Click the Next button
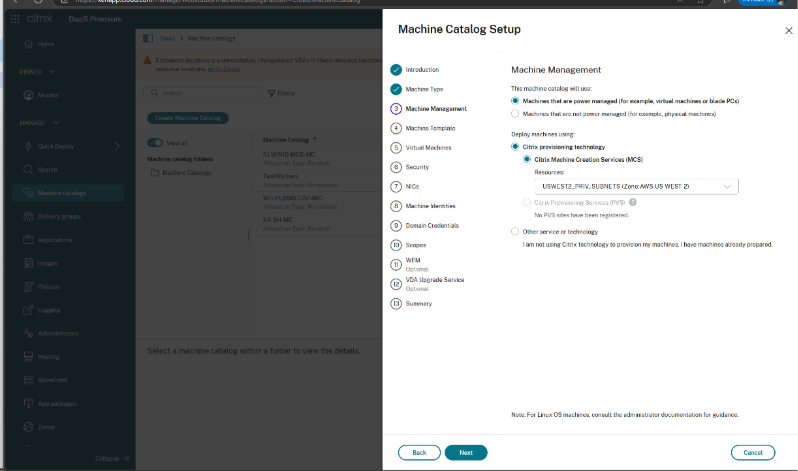 pos(466,453)
